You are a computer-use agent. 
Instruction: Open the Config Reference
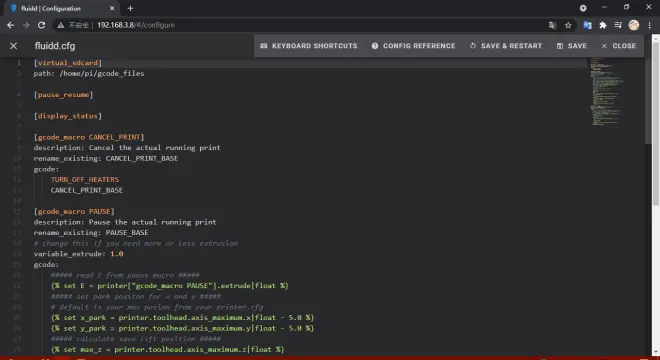click(413, 46)
